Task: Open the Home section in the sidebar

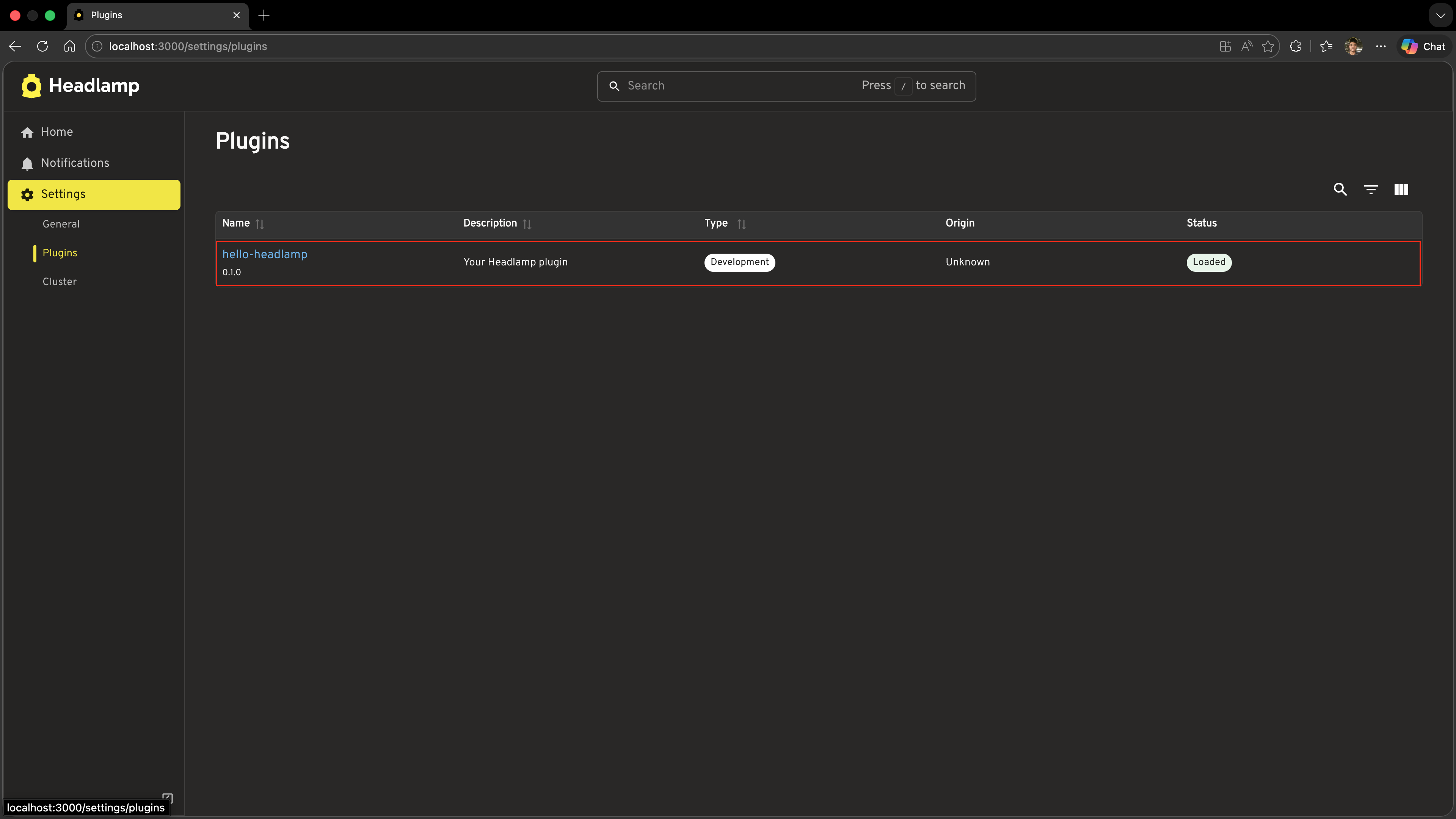Action: pyautogui.click(x=56, y=132)
